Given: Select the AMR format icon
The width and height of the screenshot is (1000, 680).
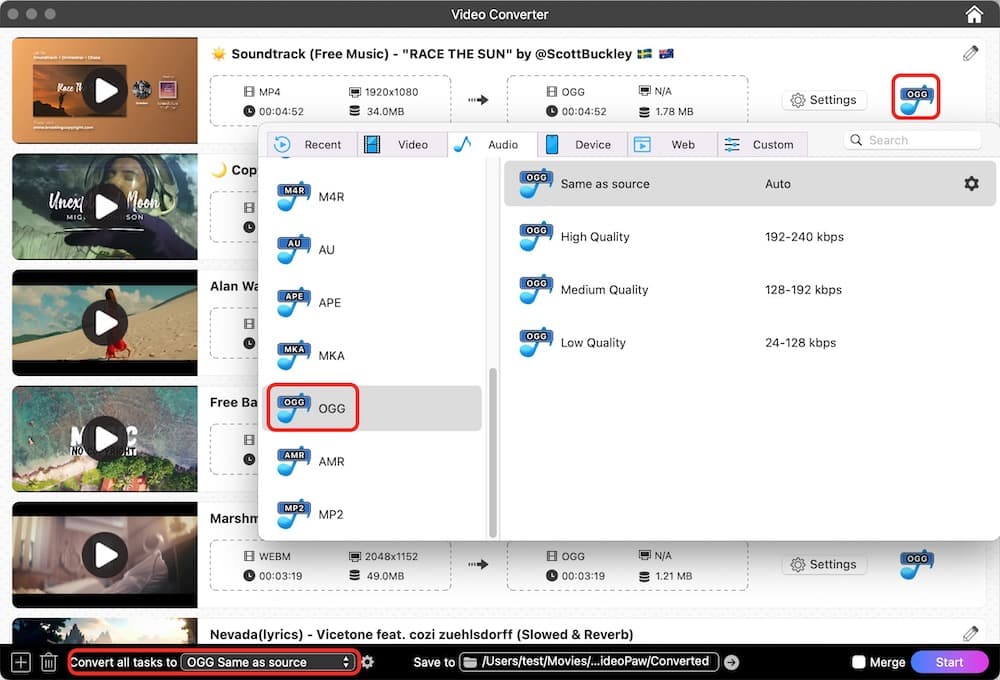Looking at the screenshot, I should click(x=293, y=461).
